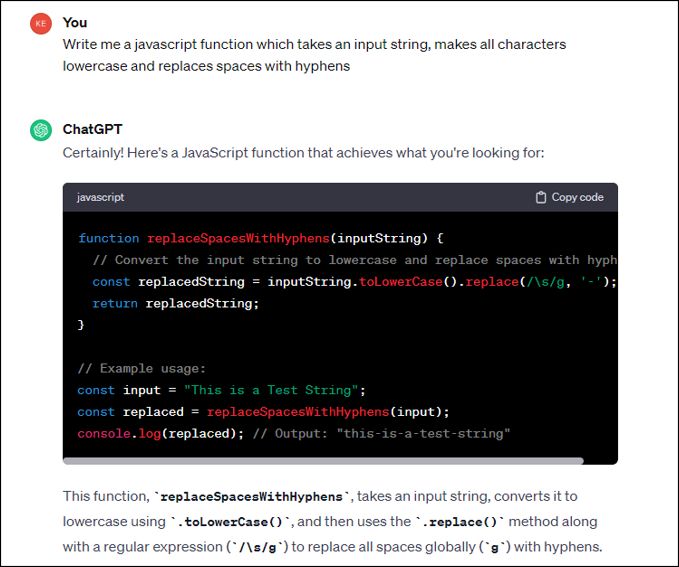Click the user prompt 'Write me a javascript function'
679x567 pixels.
314,55
